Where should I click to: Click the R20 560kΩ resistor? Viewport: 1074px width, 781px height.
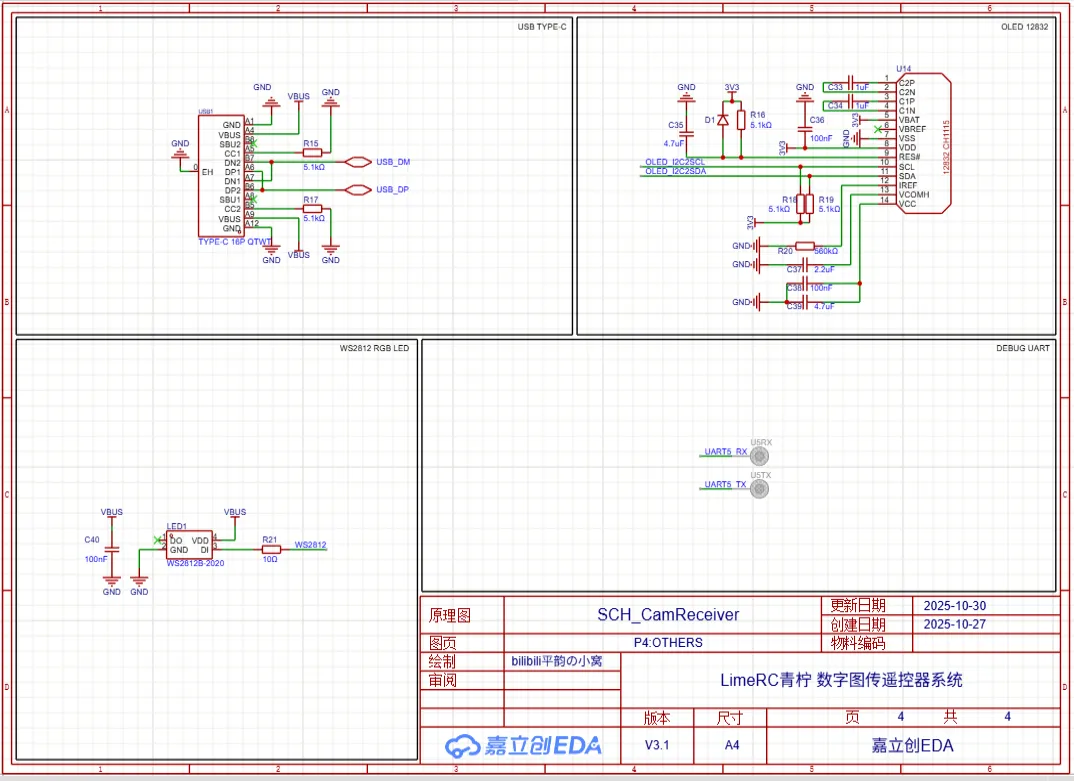pos(805,246)
